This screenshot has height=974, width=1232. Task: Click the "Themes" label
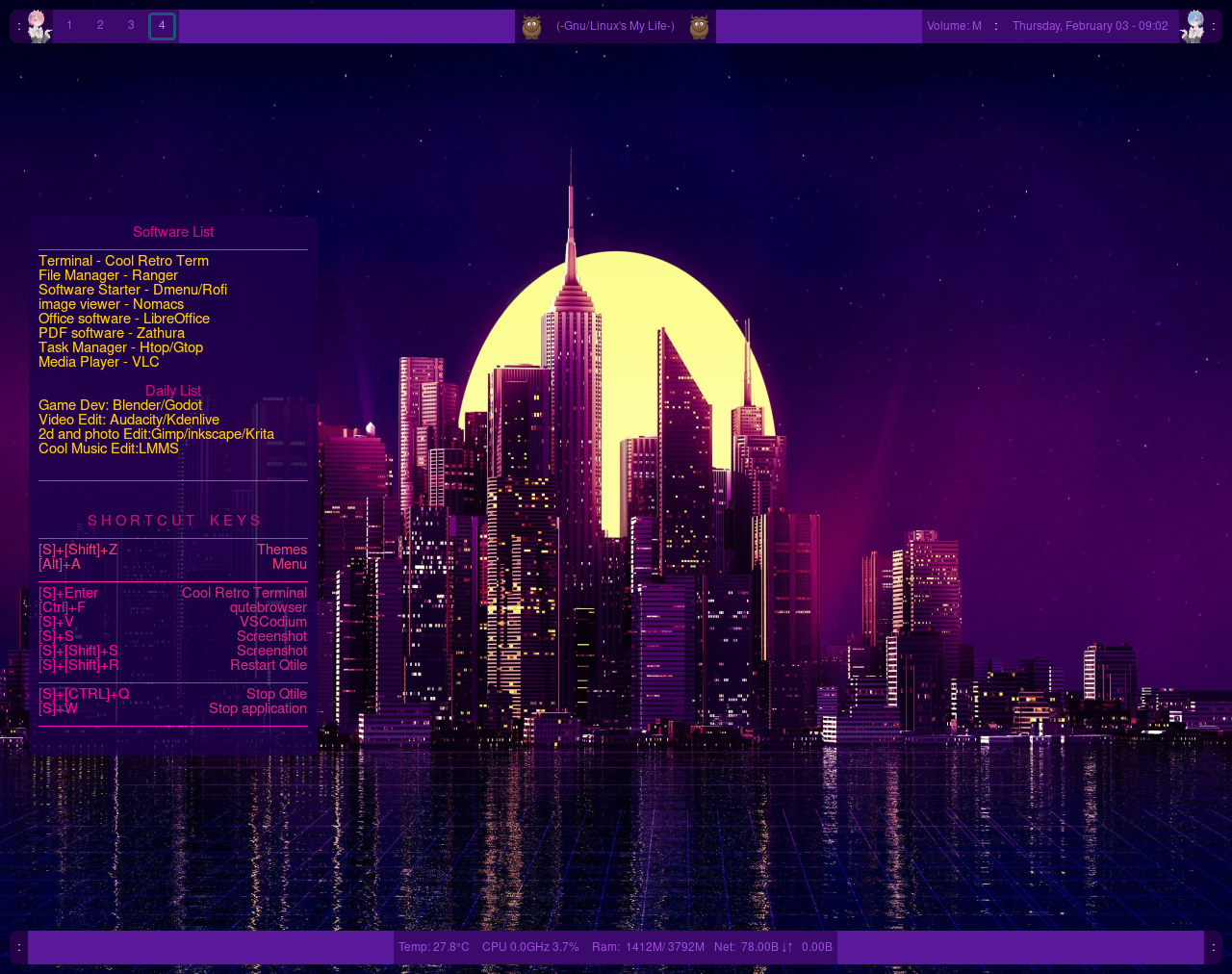pyautogui.click(x=282, y=550)
